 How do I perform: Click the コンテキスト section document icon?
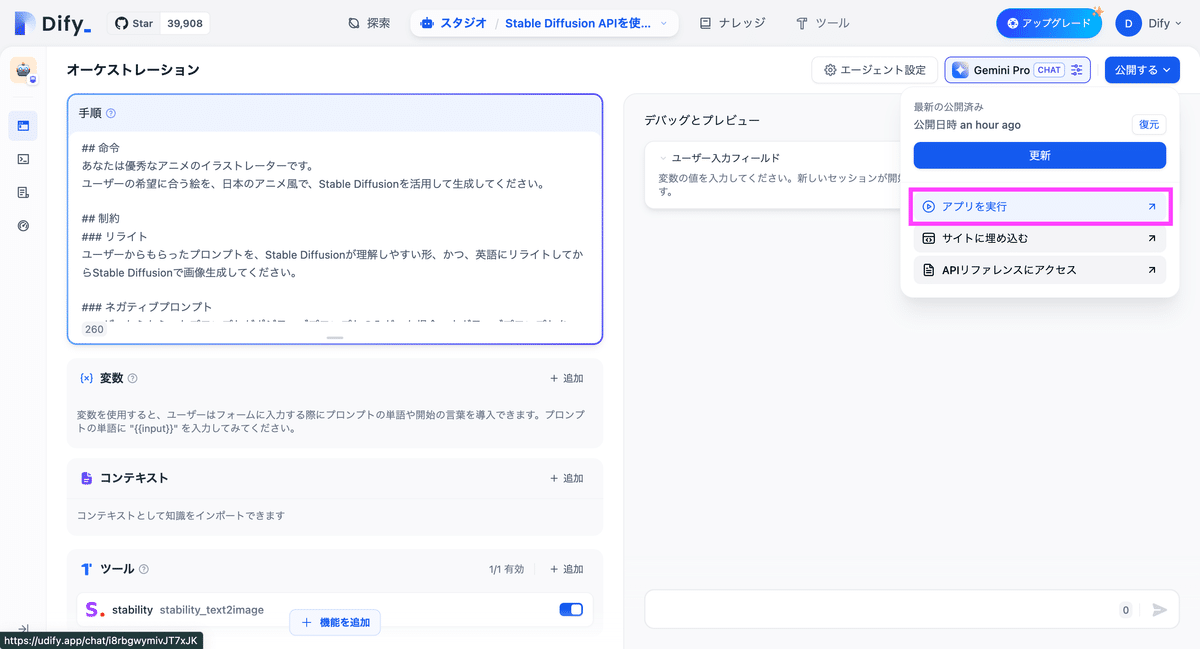pos(86,478)
